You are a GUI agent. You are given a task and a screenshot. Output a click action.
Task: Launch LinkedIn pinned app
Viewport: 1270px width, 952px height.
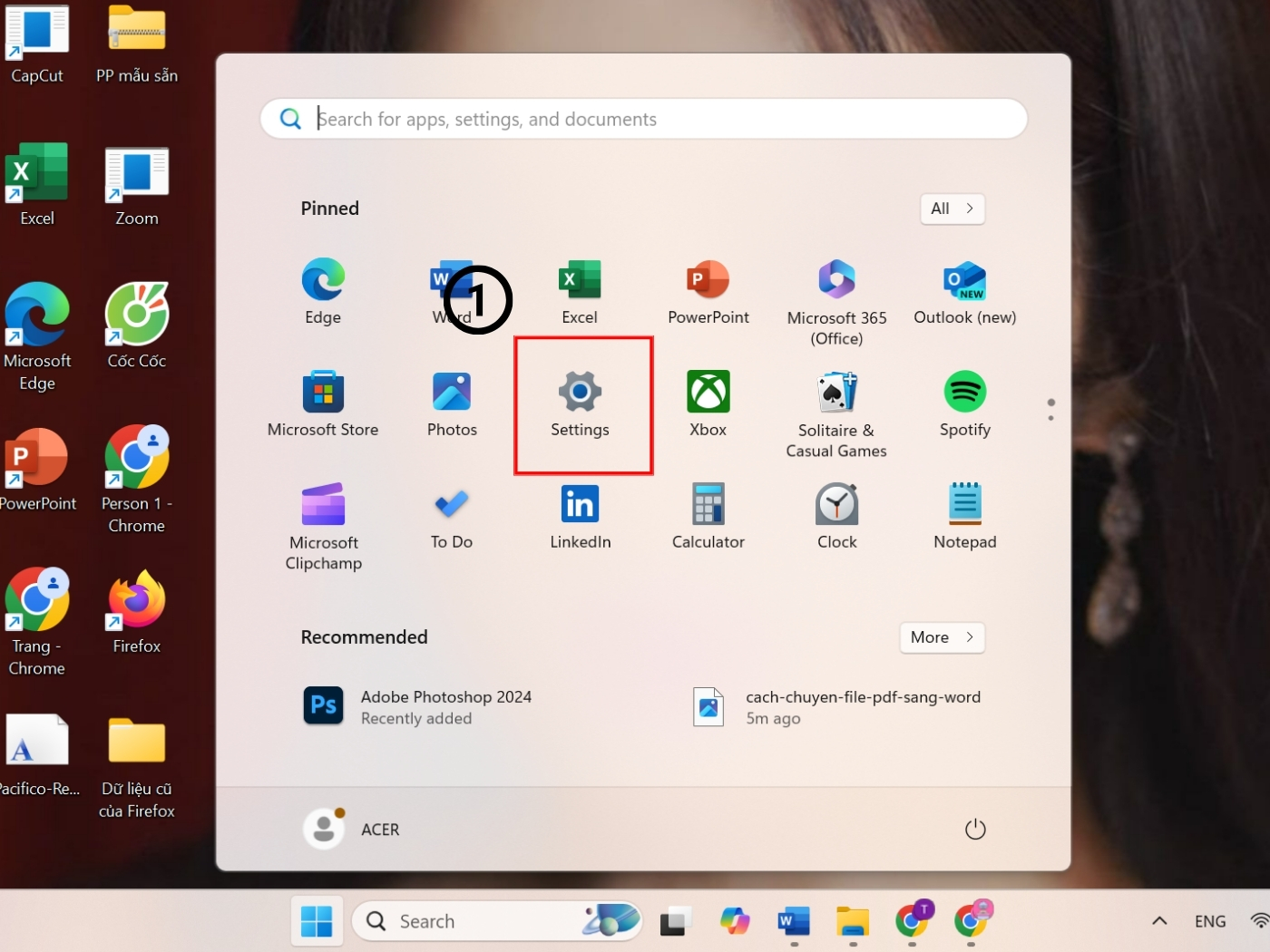click(x=581, y=517)
